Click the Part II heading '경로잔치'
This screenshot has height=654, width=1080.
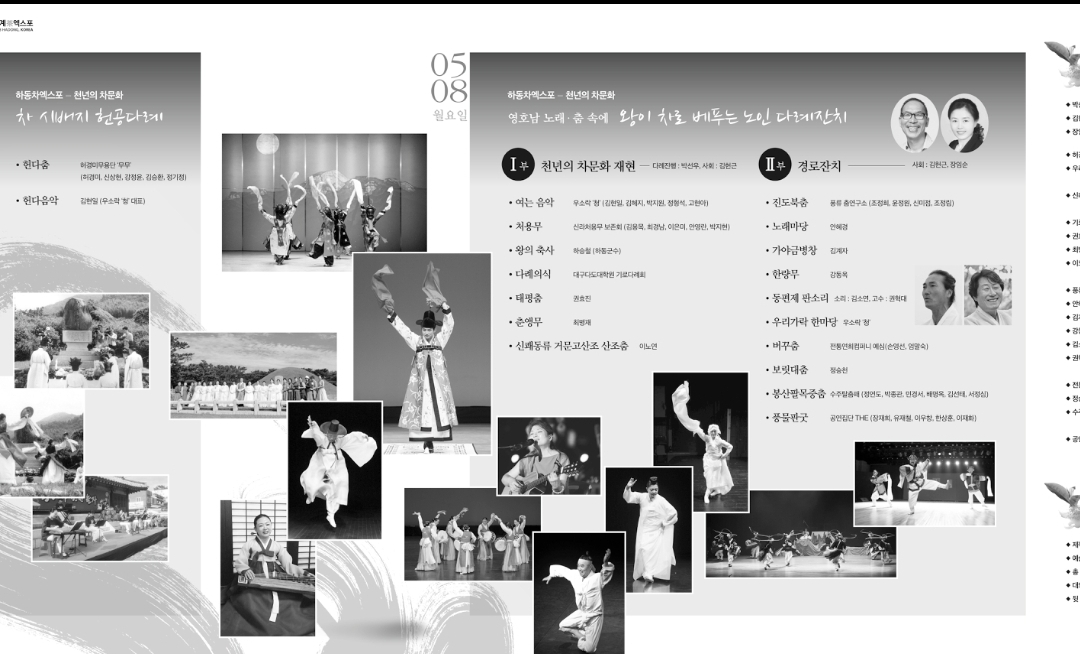pos(819,166)
